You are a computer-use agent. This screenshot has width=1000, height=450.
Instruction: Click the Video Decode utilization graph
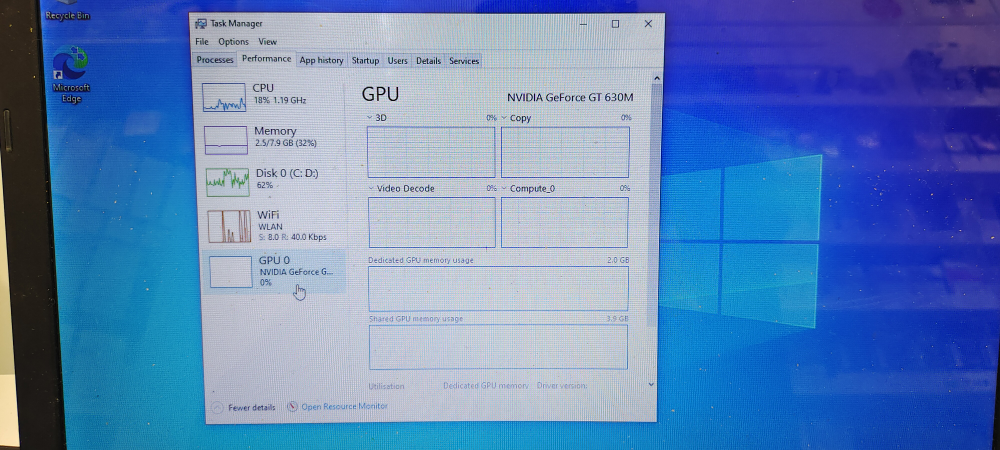[432, 222]
